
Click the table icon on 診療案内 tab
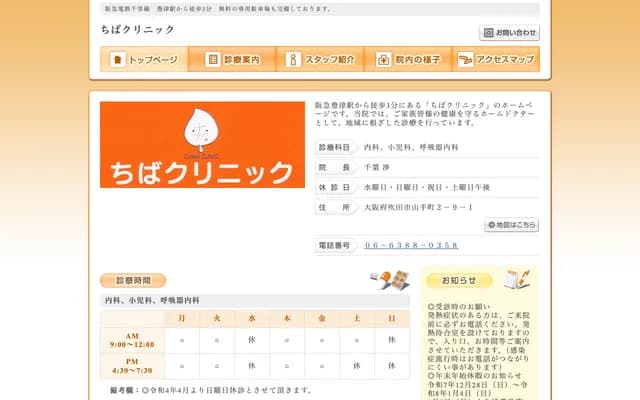pos(213,60)
